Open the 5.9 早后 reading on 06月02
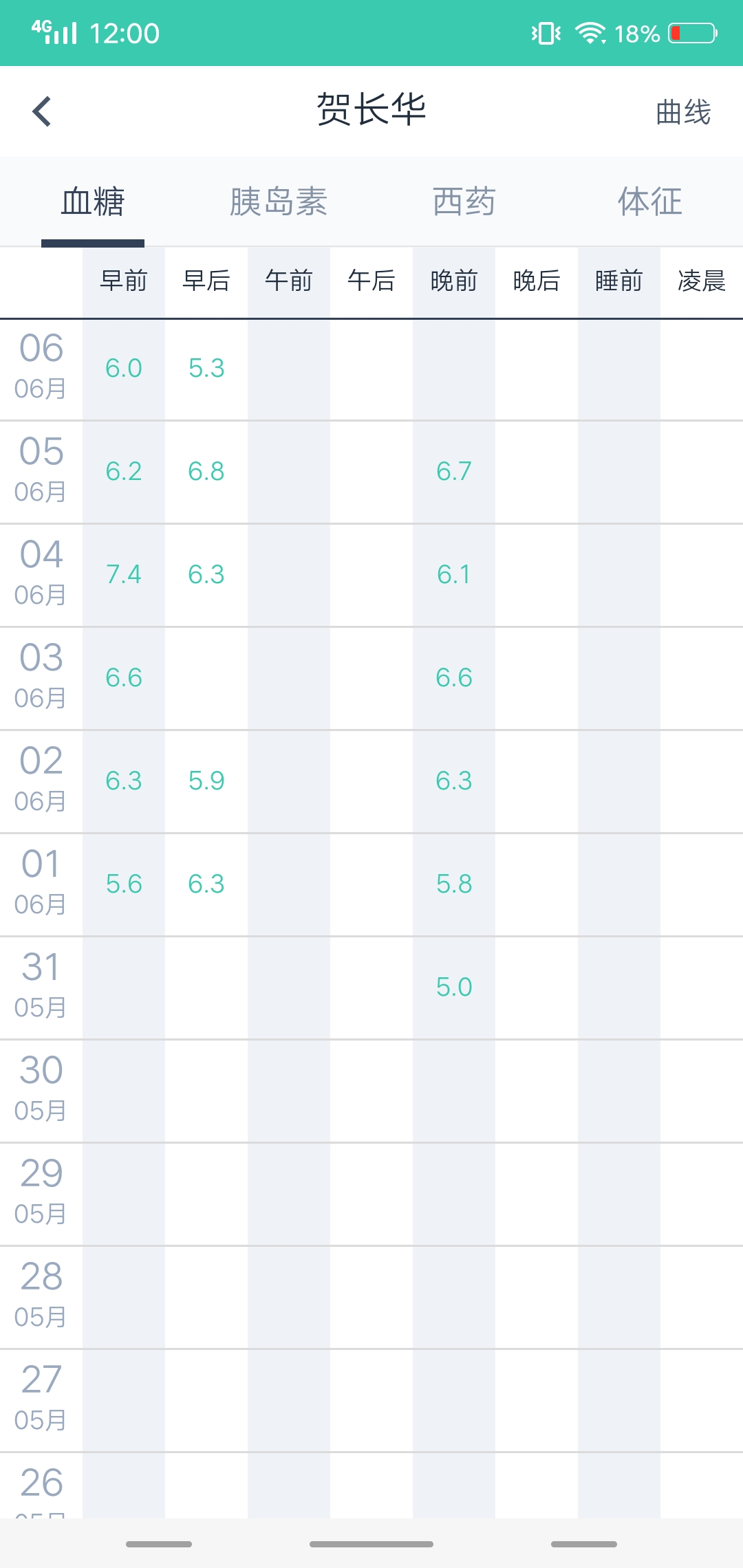 click(x=206, y=781)
